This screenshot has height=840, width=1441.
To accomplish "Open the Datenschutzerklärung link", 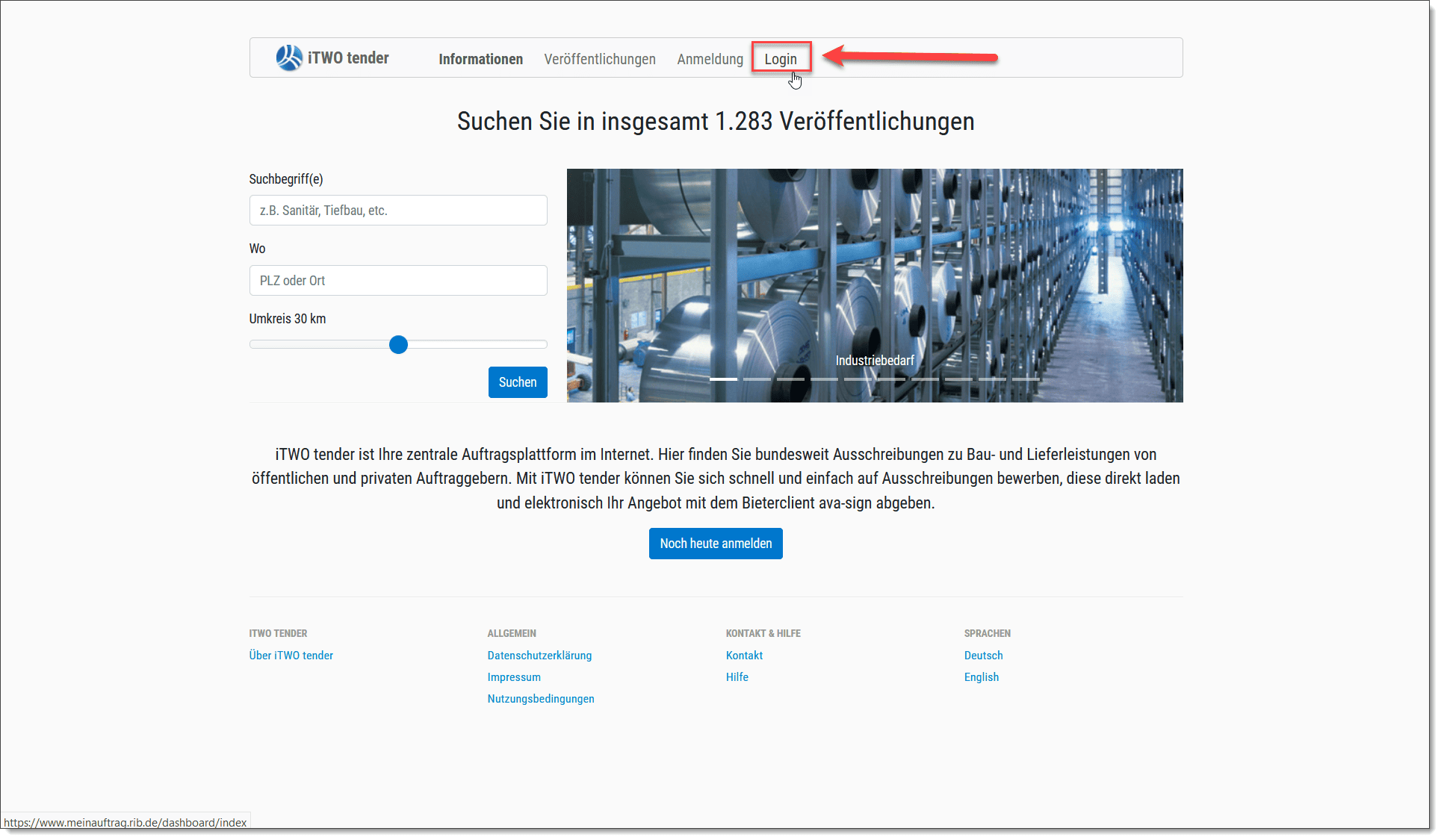I will pos(539,656).
